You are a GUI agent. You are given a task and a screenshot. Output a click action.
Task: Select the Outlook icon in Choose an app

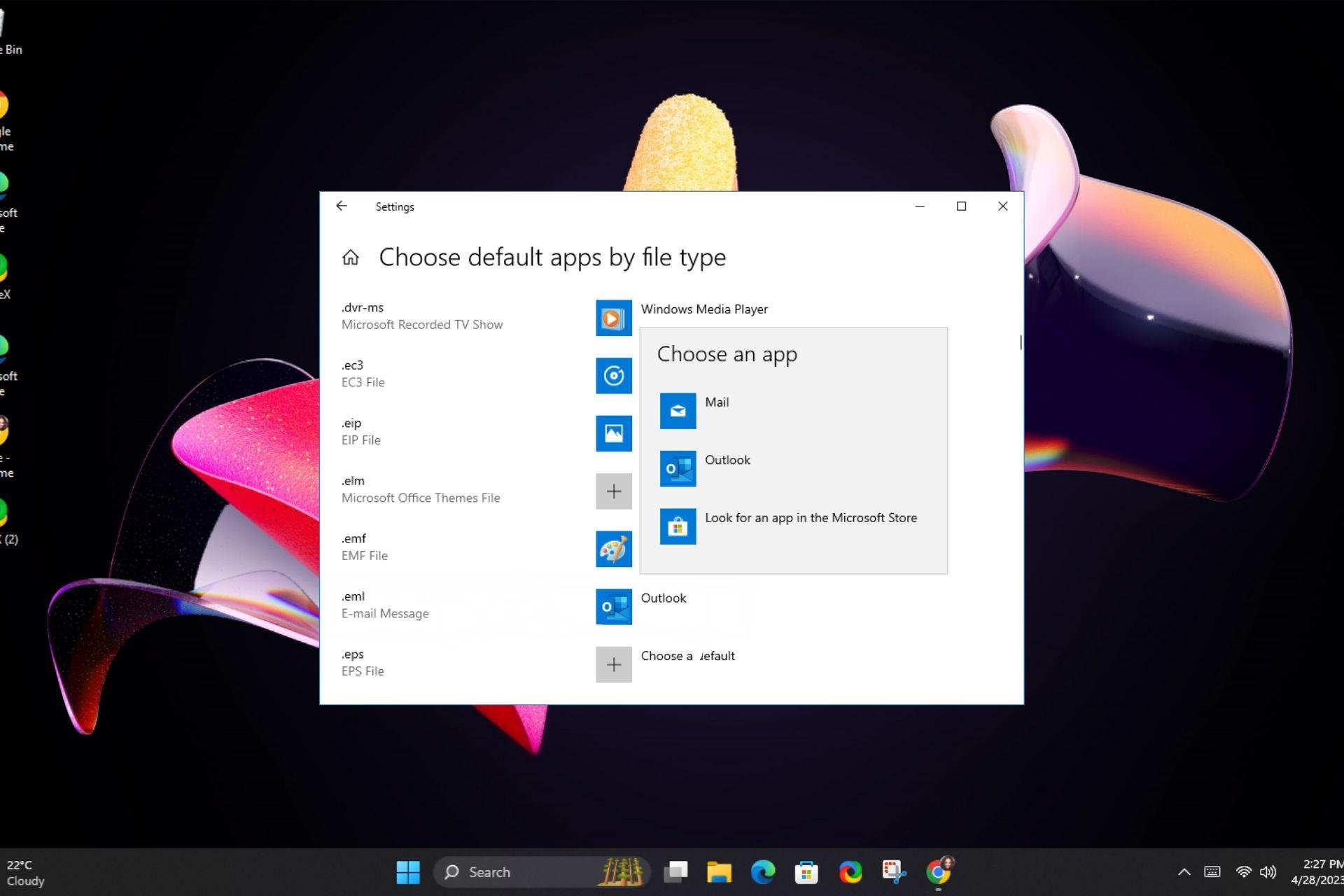click(678, 468)
